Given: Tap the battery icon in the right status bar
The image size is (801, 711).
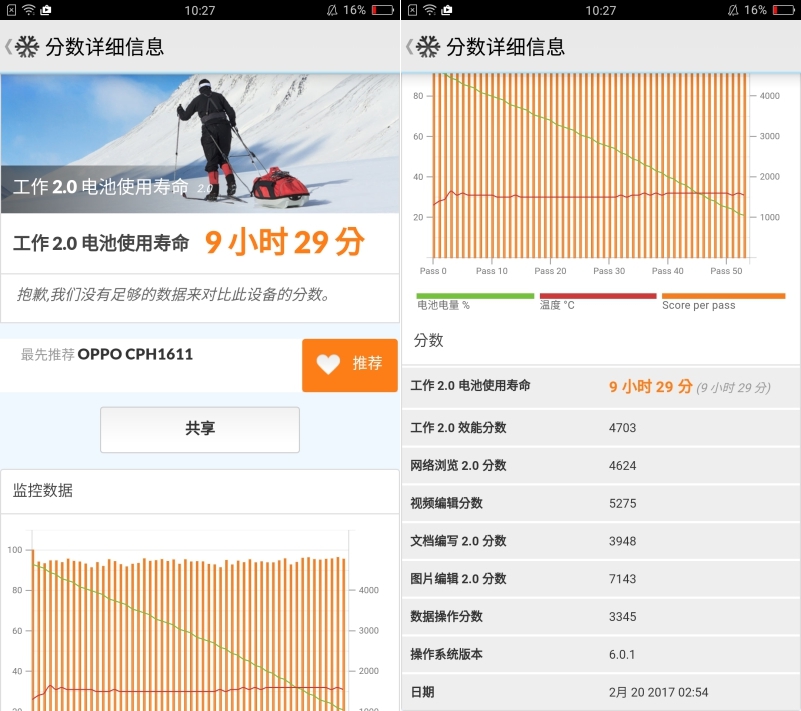Looking at the screenshot, I should pos(784,10).
